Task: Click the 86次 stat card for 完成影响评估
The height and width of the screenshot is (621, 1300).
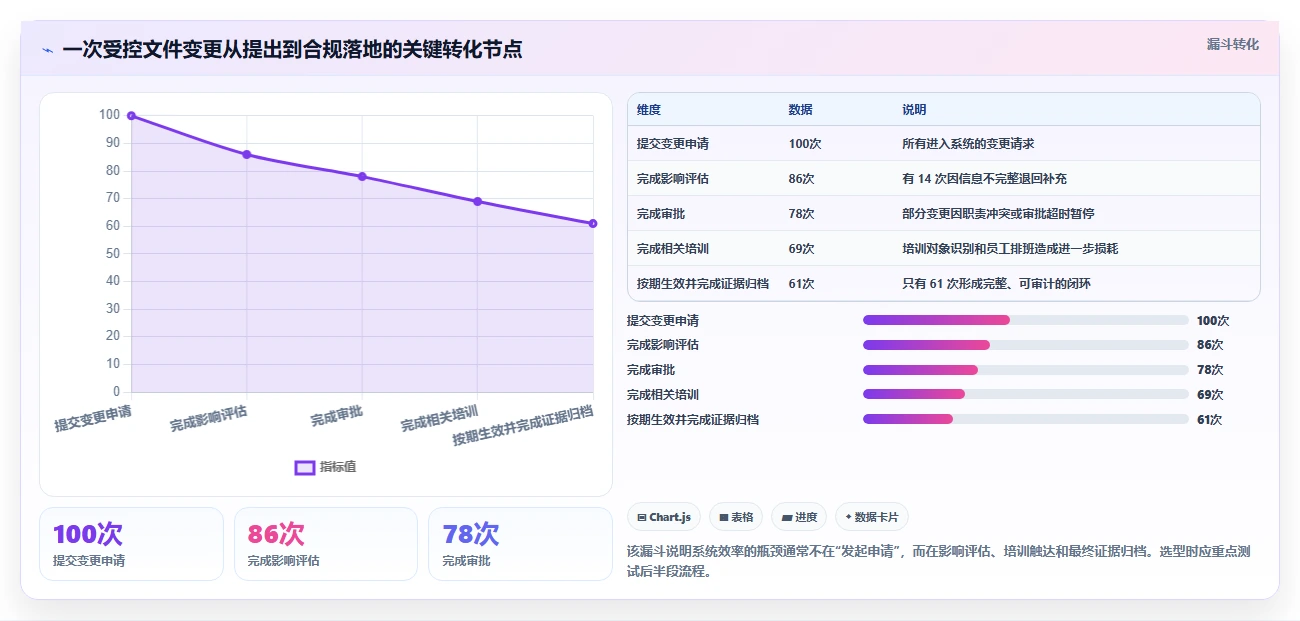Action: [x=326, y=543]
